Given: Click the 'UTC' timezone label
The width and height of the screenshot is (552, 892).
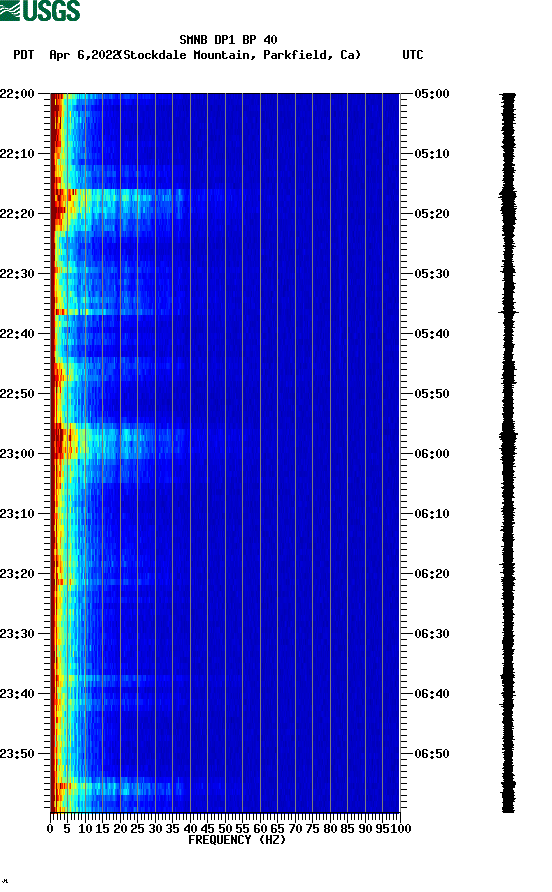Looking at the screenshot, I should coord(413,55).
